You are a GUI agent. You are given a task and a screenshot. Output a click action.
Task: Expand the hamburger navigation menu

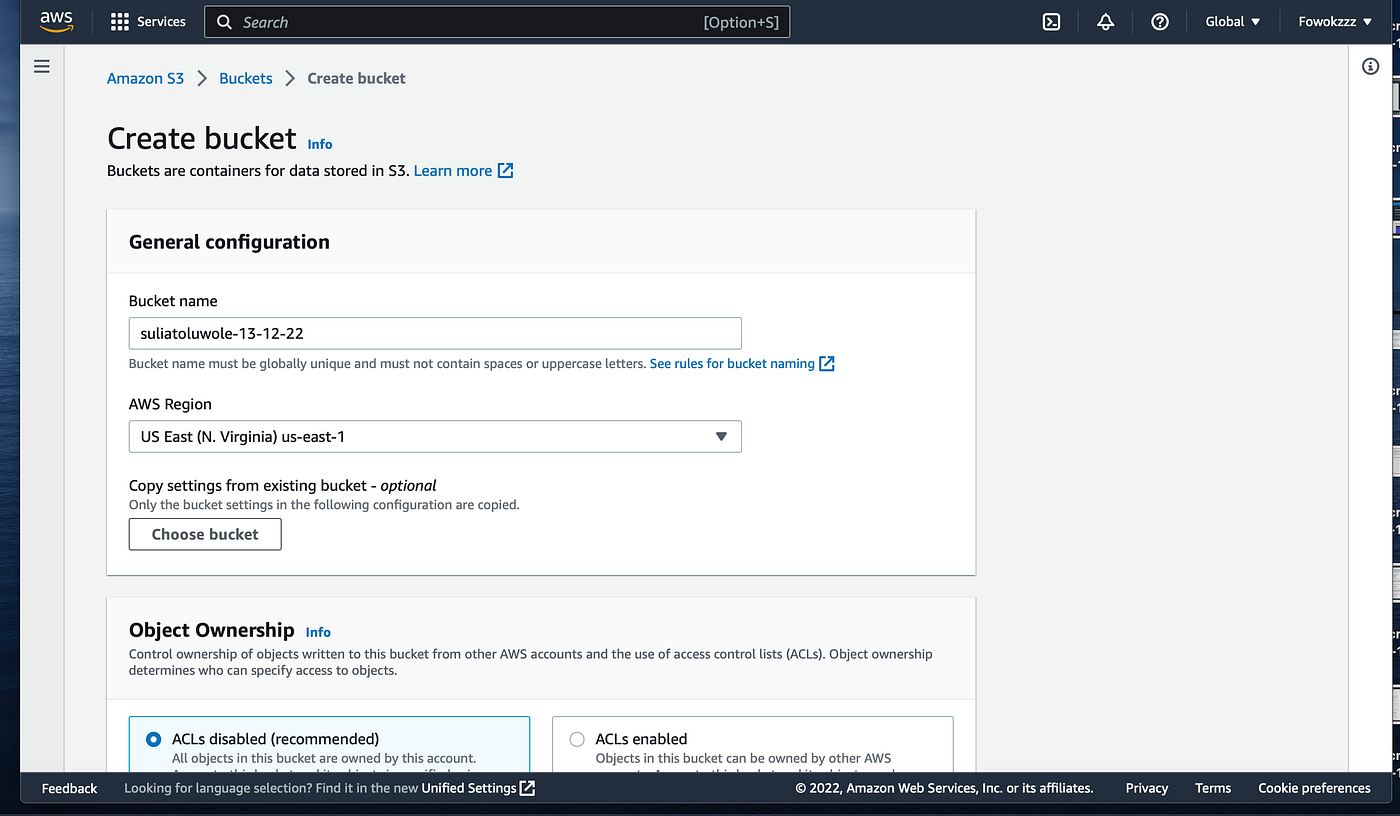pos(42,67)
